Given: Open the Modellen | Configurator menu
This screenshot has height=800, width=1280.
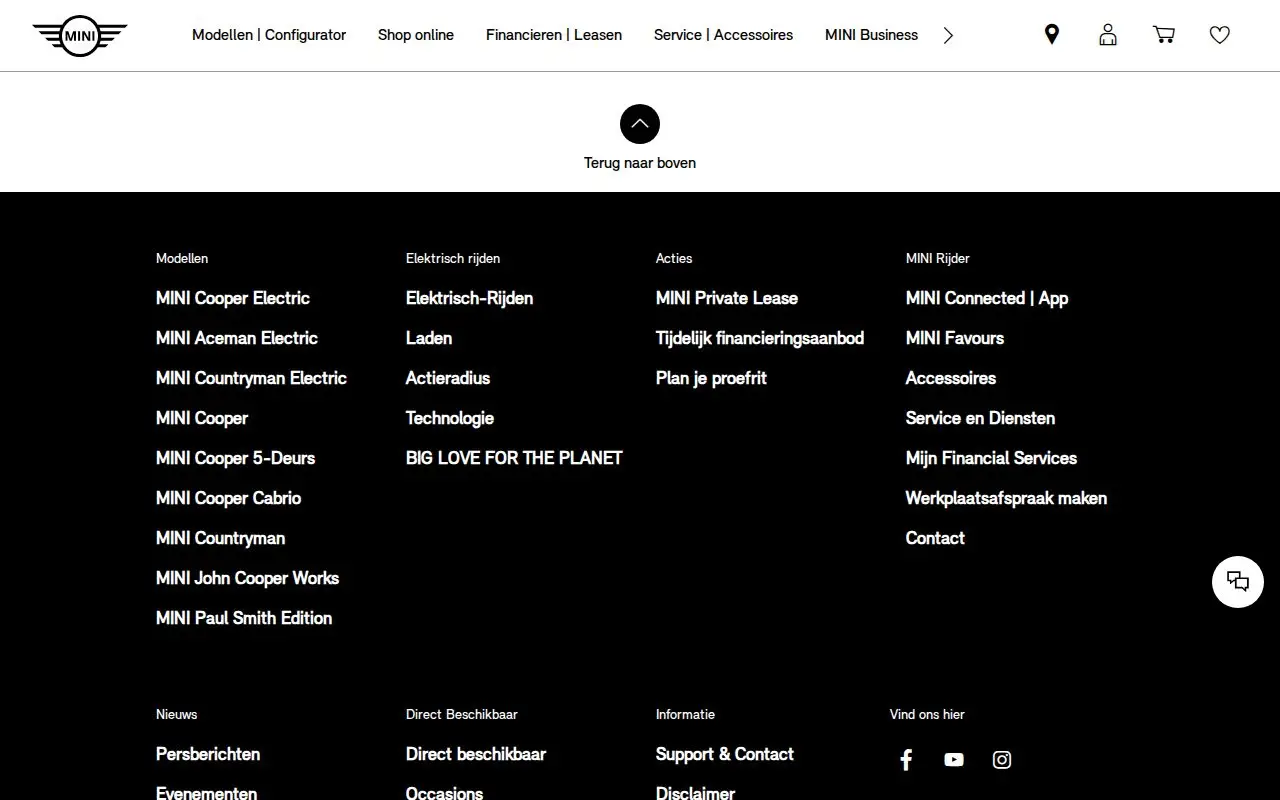Looking at the screenshot, I should (269, 35).
